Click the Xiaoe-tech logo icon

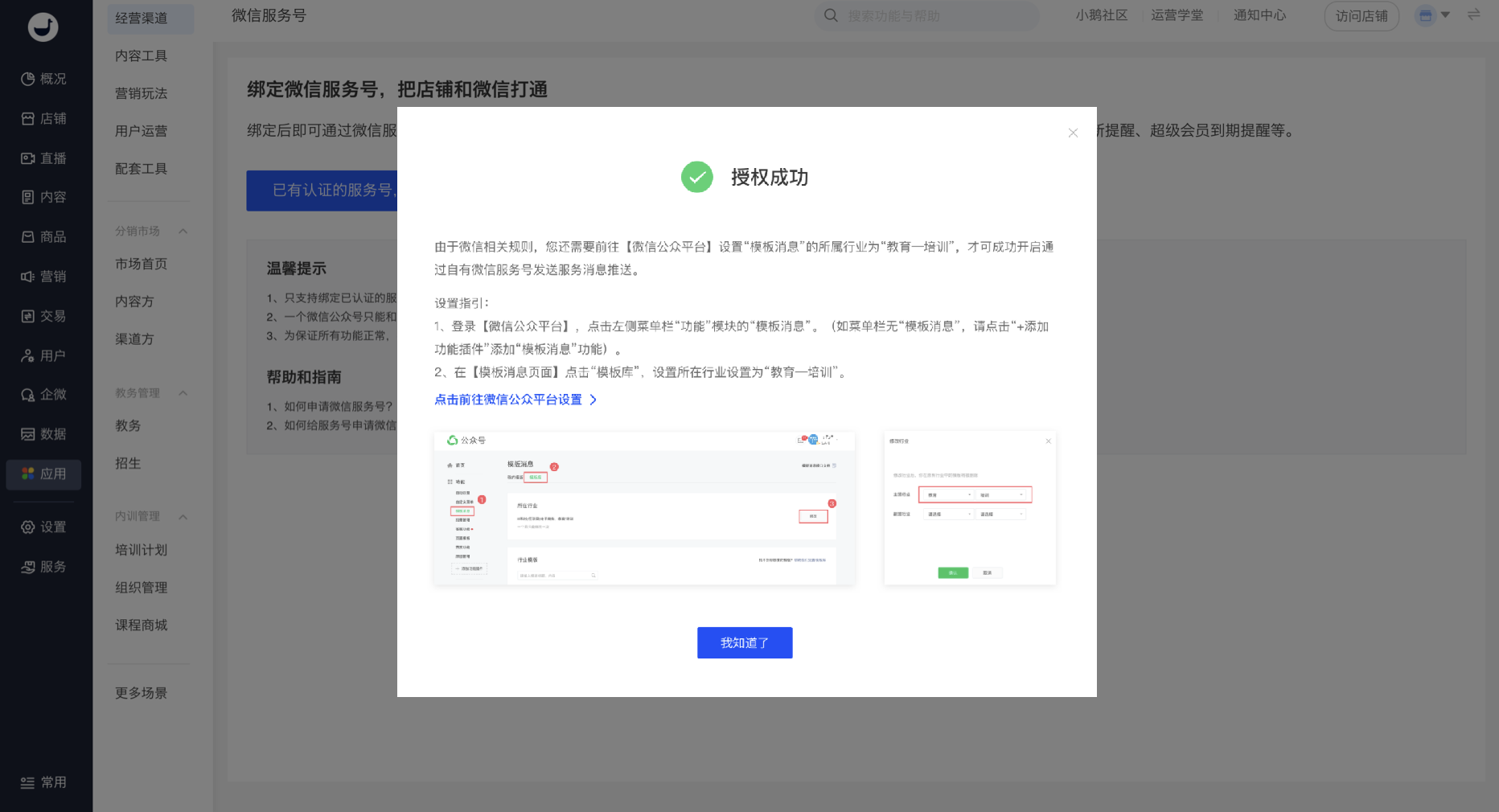[43, 27]
